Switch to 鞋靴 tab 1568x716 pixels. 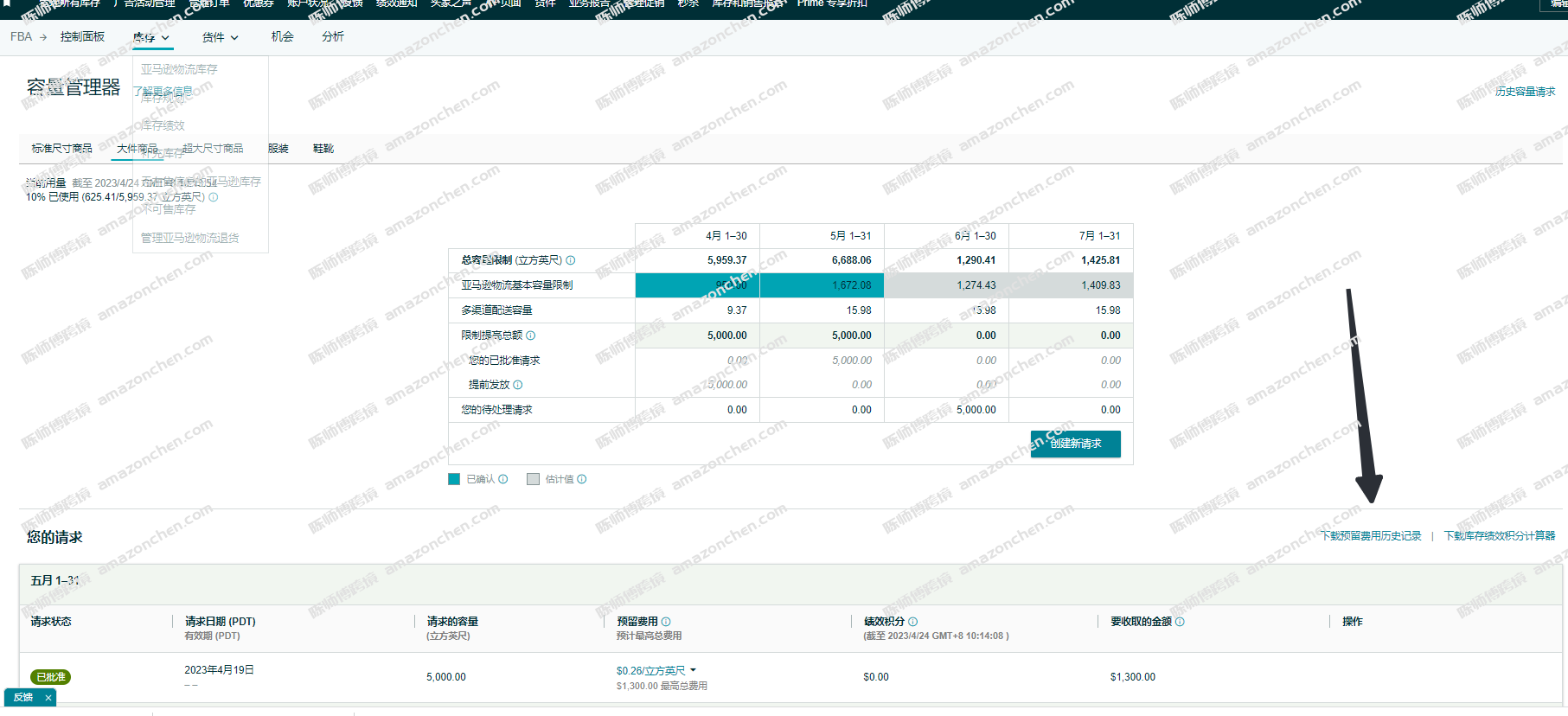pyautogui.click(x=323, y=149)
